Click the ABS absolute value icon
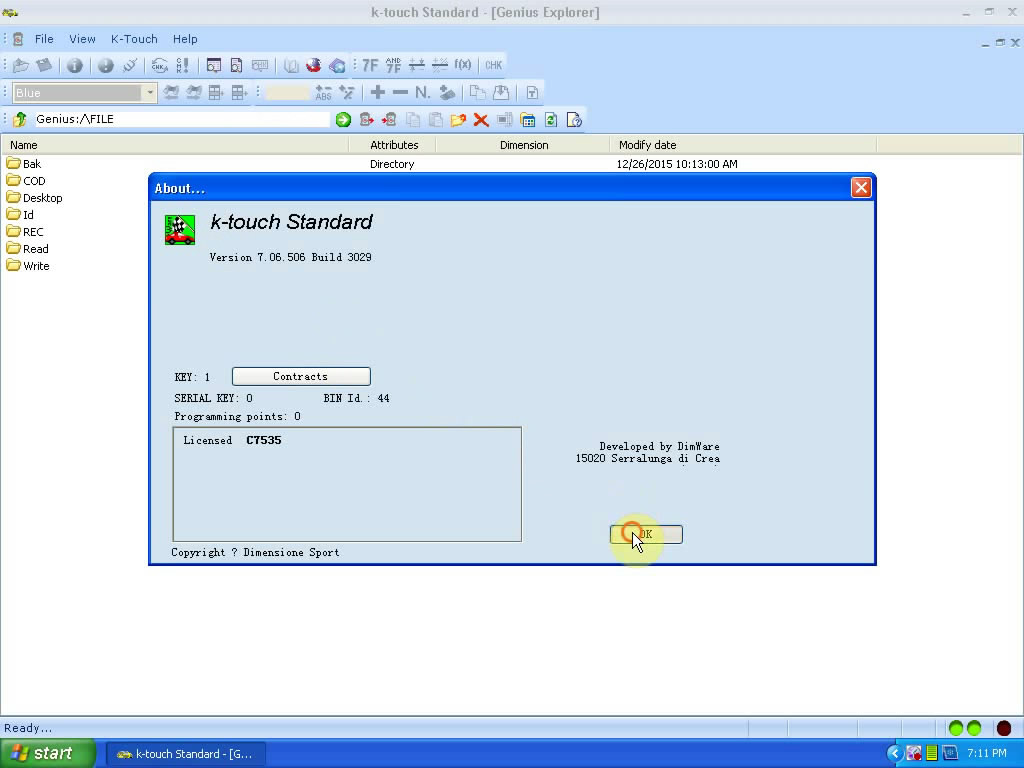This screenshot has width=1024, height=768. tap(323, 93)
